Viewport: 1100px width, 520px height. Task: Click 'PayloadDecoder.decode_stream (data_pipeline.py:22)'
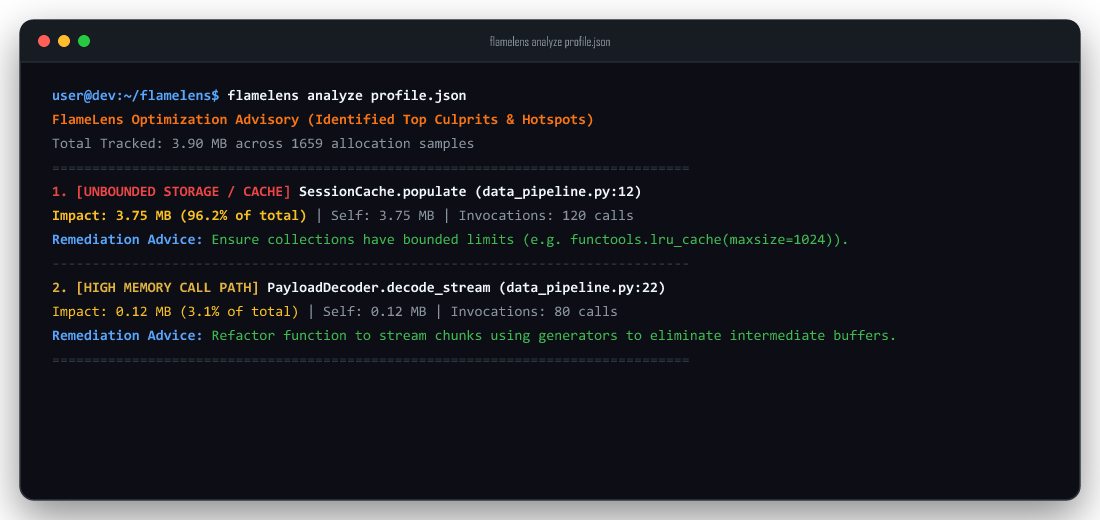coord(467,288)
